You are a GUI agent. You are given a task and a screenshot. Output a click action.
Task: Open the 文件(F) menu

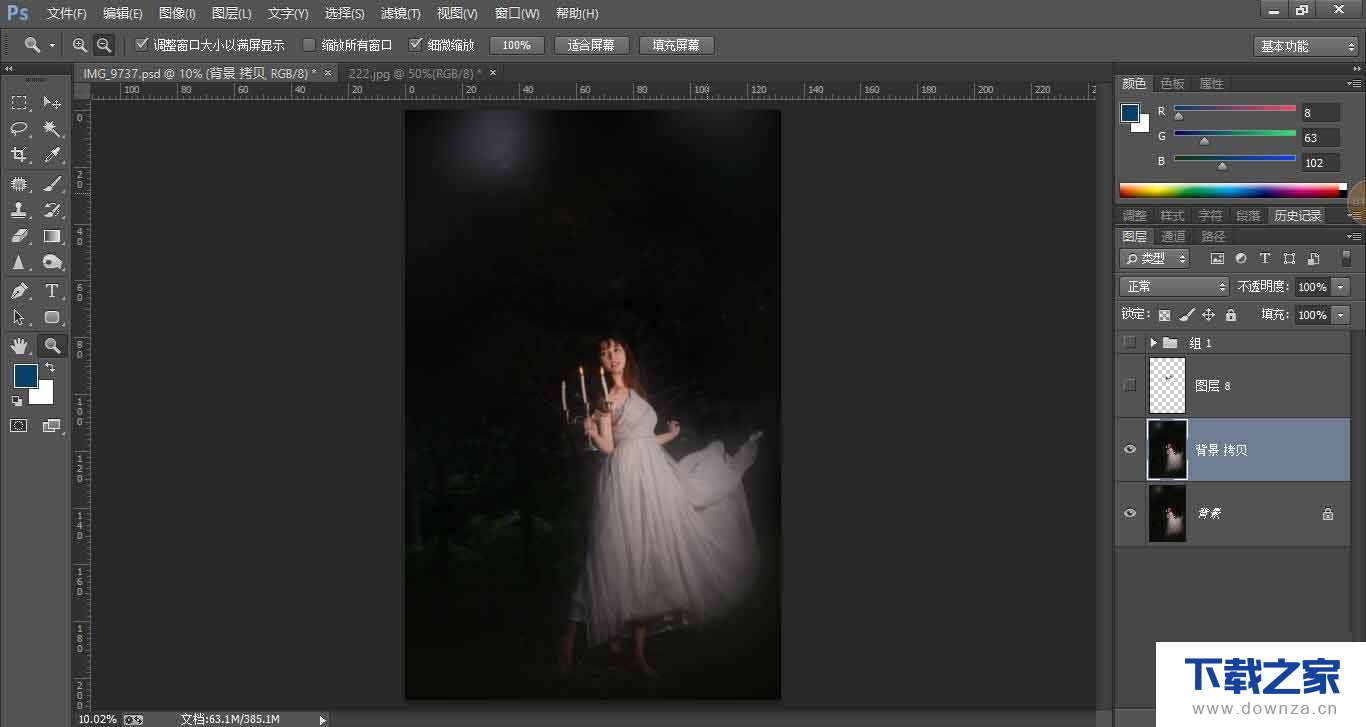[67, 14]
